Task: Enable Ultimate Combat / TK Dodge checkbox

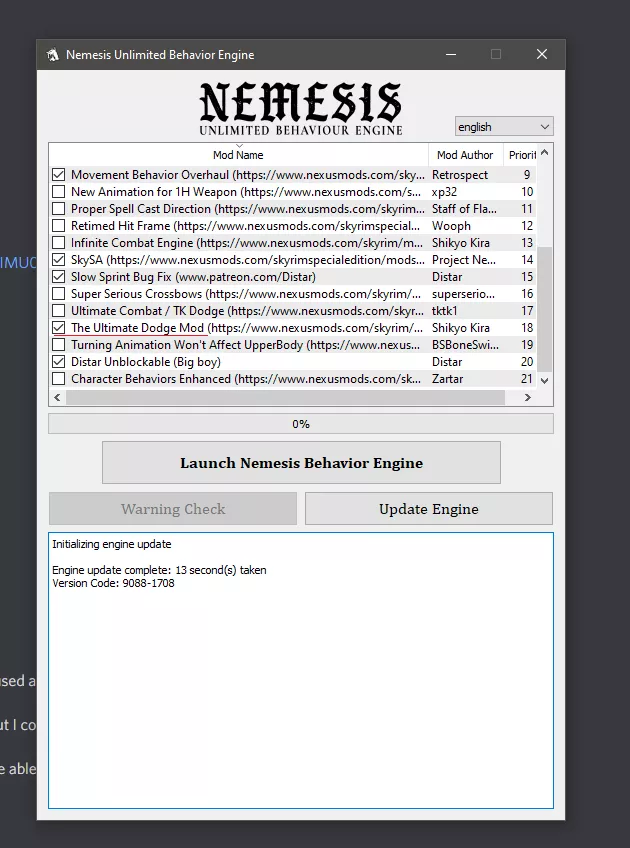Action: click(x=58, y=311)
